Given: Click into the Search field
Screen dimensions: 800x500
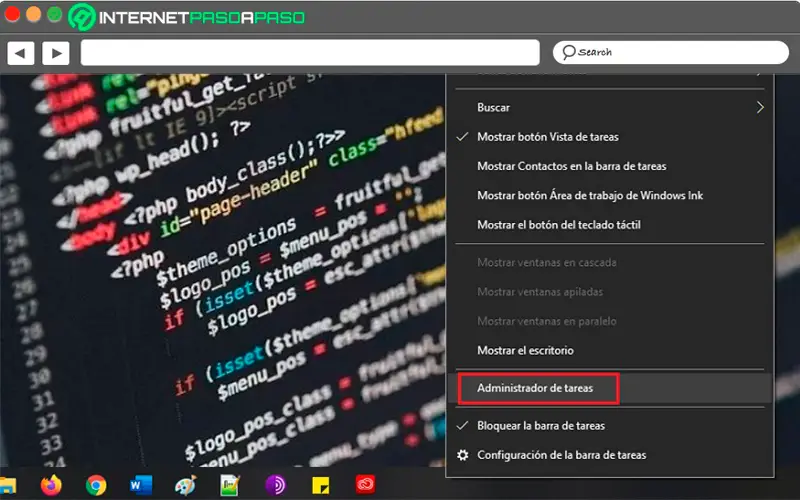Looking at the screenshot, I should 671,53.
